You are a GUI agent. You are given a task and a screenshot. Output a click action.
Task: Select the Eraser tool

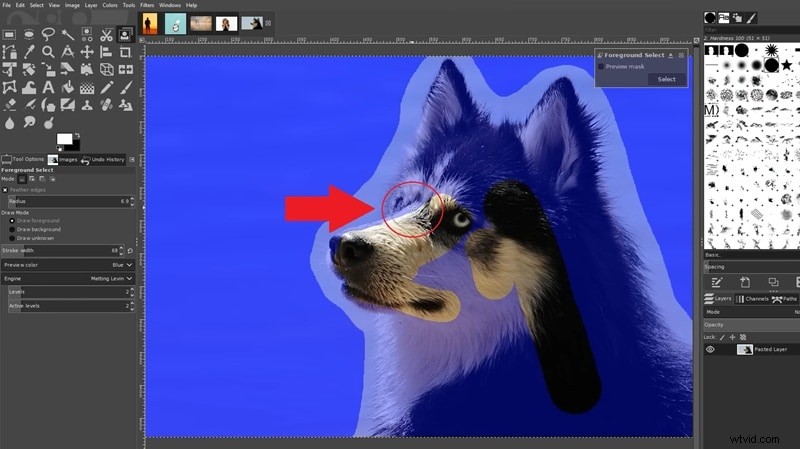click(9, 105)
